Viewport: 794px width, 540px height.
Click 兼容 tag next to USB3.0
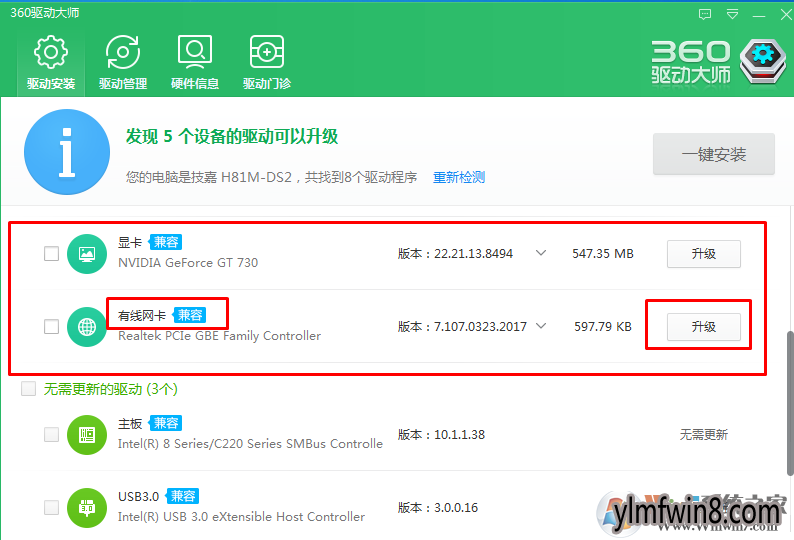click(182, 496)
